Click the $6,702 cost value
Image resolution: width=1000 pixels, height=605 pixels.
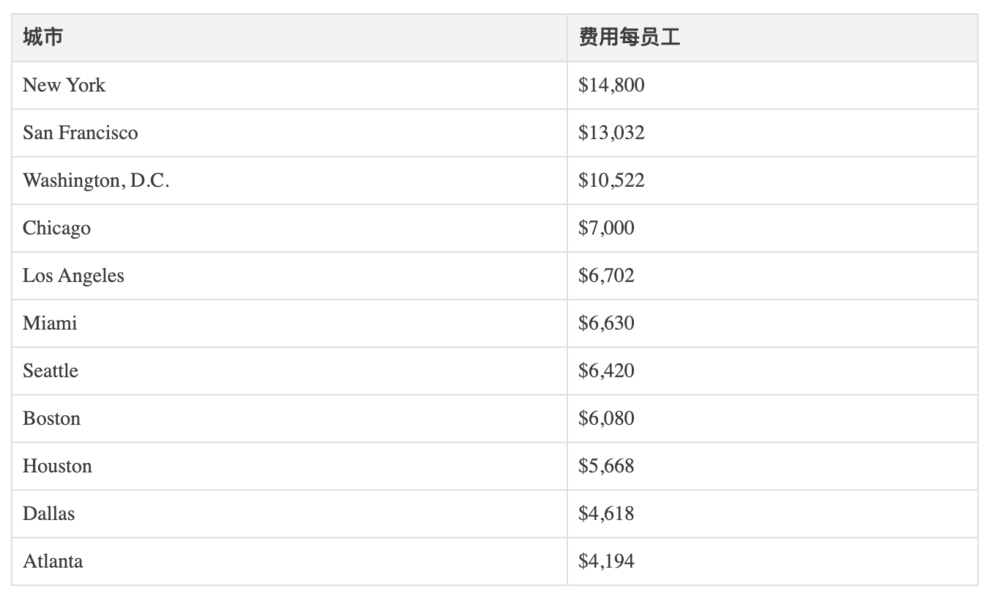[x=606, y=276]
